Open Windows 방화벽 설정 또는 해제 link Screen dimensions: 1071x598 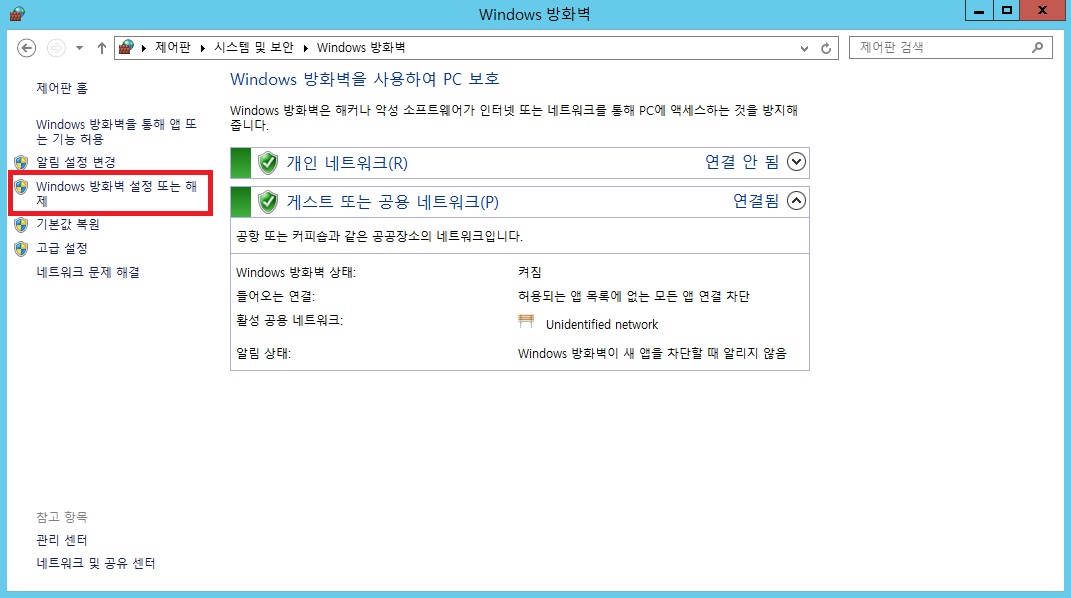click(x=116, y=193)
